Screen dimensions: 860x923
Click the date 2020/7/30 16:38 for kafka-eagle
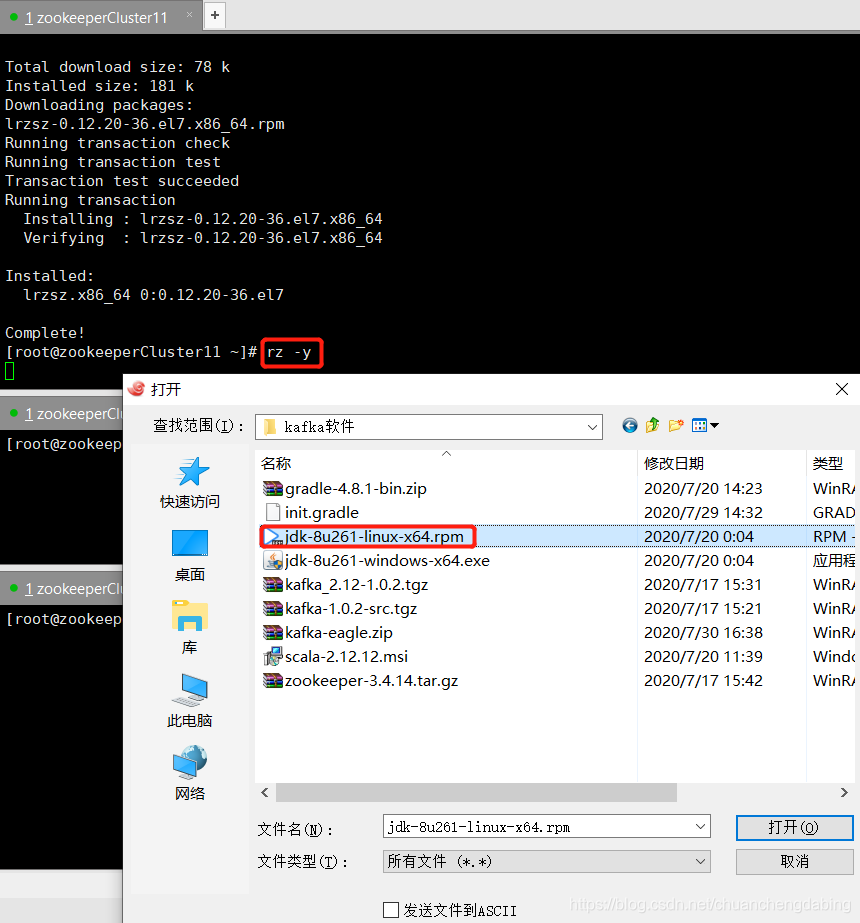[703, 633]
